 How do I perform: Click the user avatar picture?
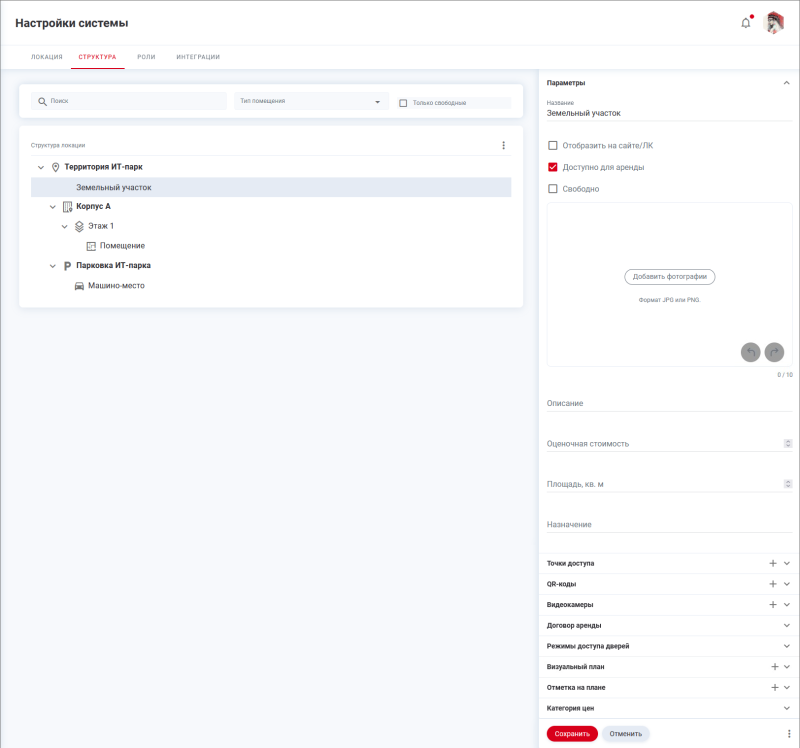pyautogui.click(x=774, y=23)
